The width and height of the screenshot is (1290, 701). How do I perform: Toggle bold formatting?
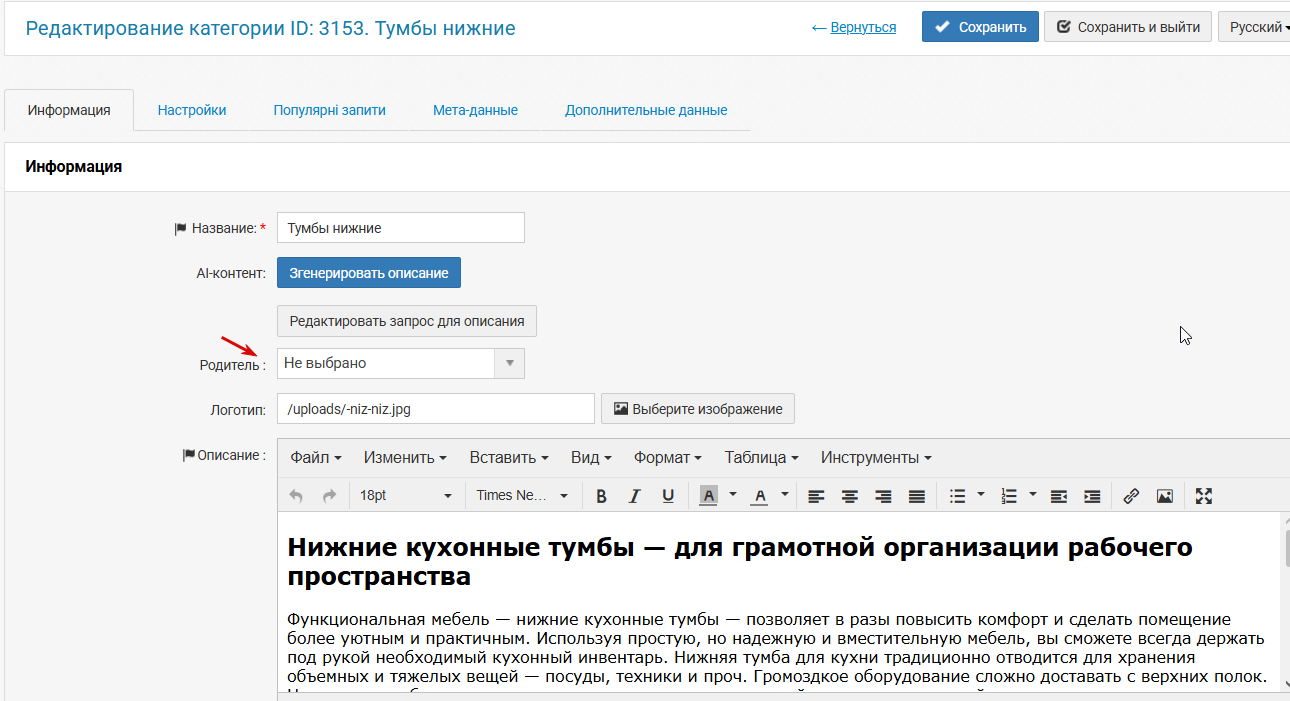602,496
